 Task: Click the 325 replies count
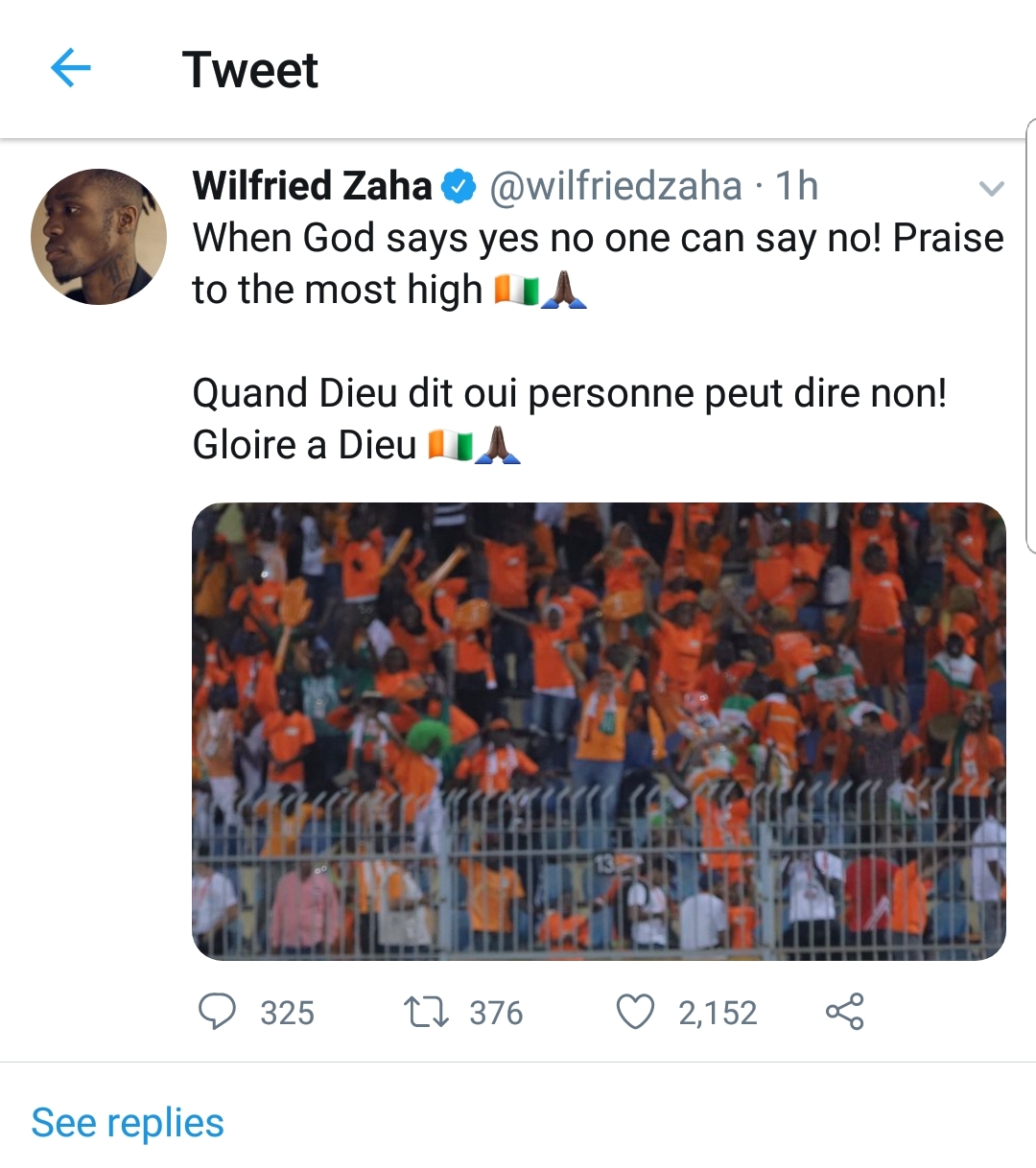coord(287,1013)
